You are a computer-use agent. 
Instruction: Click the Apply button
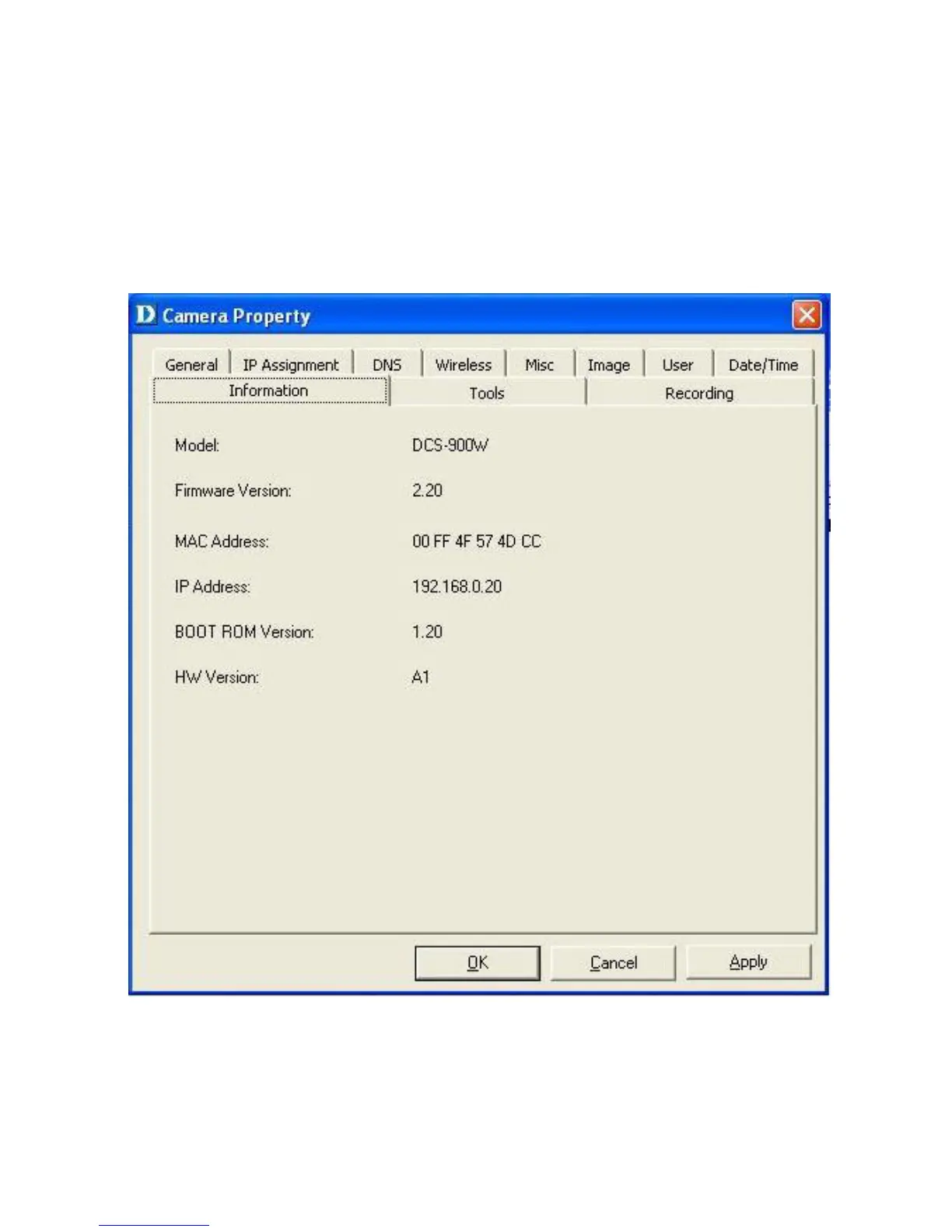point(748,962)
